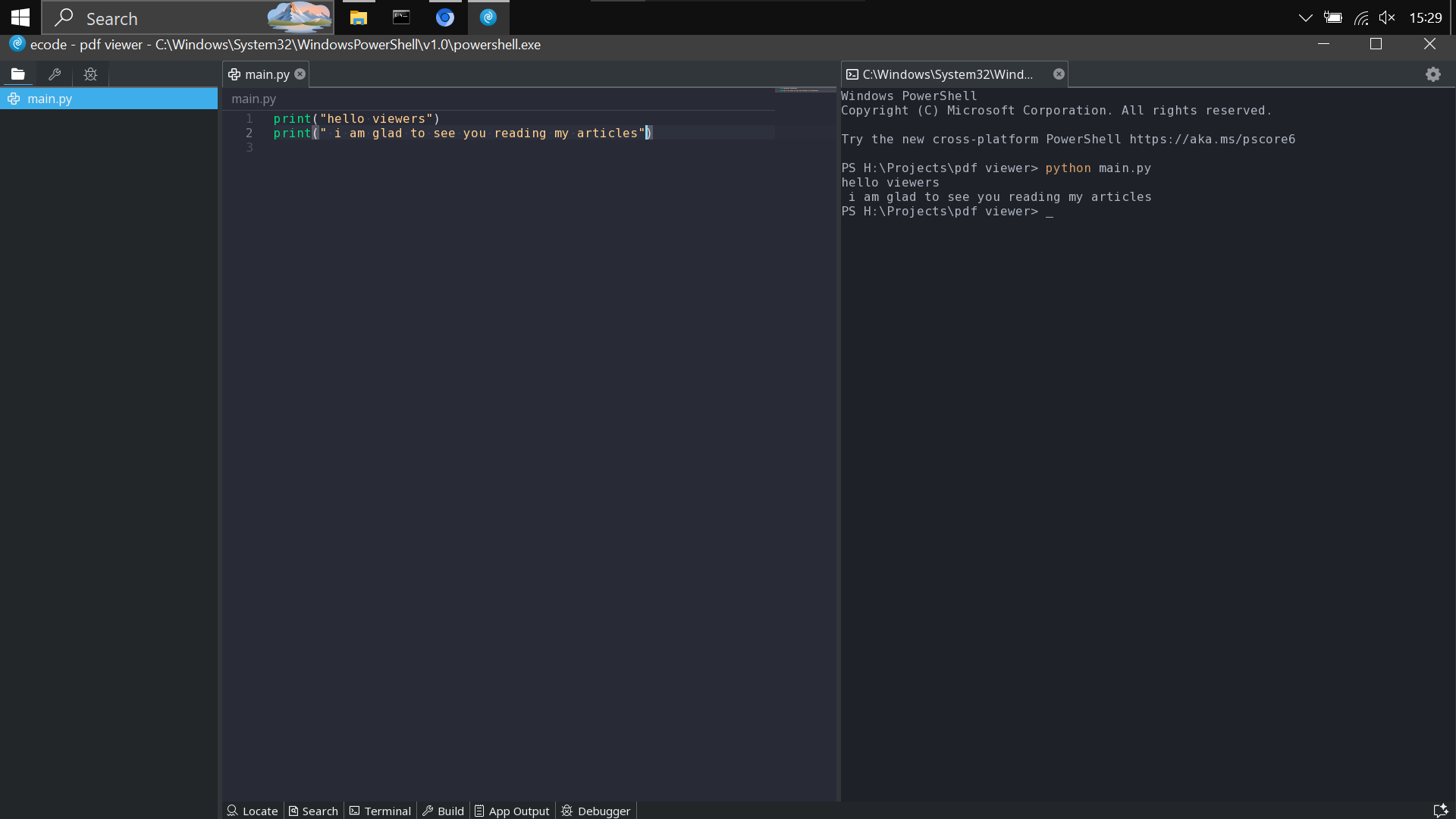Toggle the Terminal panel in status bar

(380, 811)
